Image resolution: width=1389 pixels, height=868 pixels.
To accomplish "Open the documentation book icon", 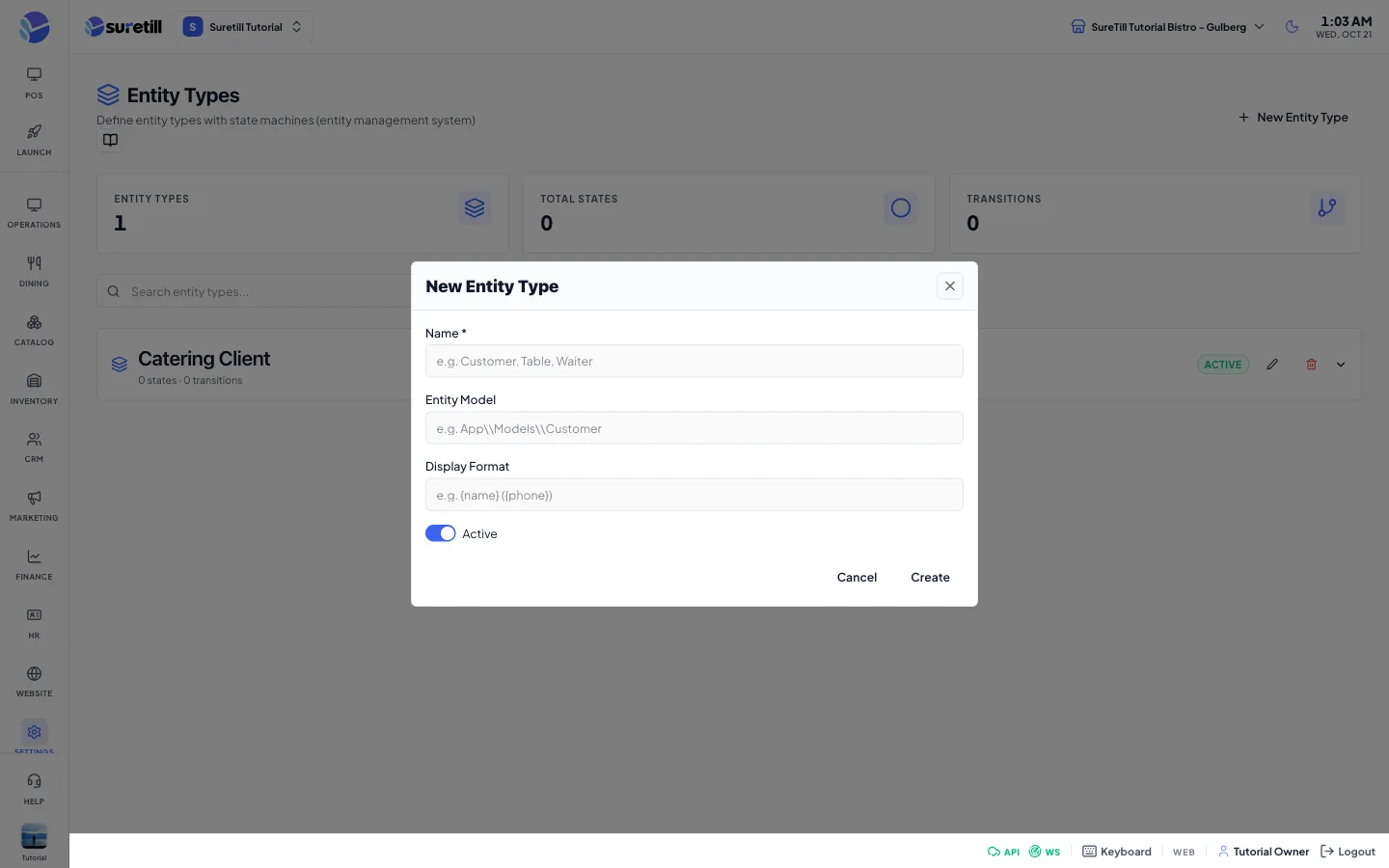I will click(111, 141).
